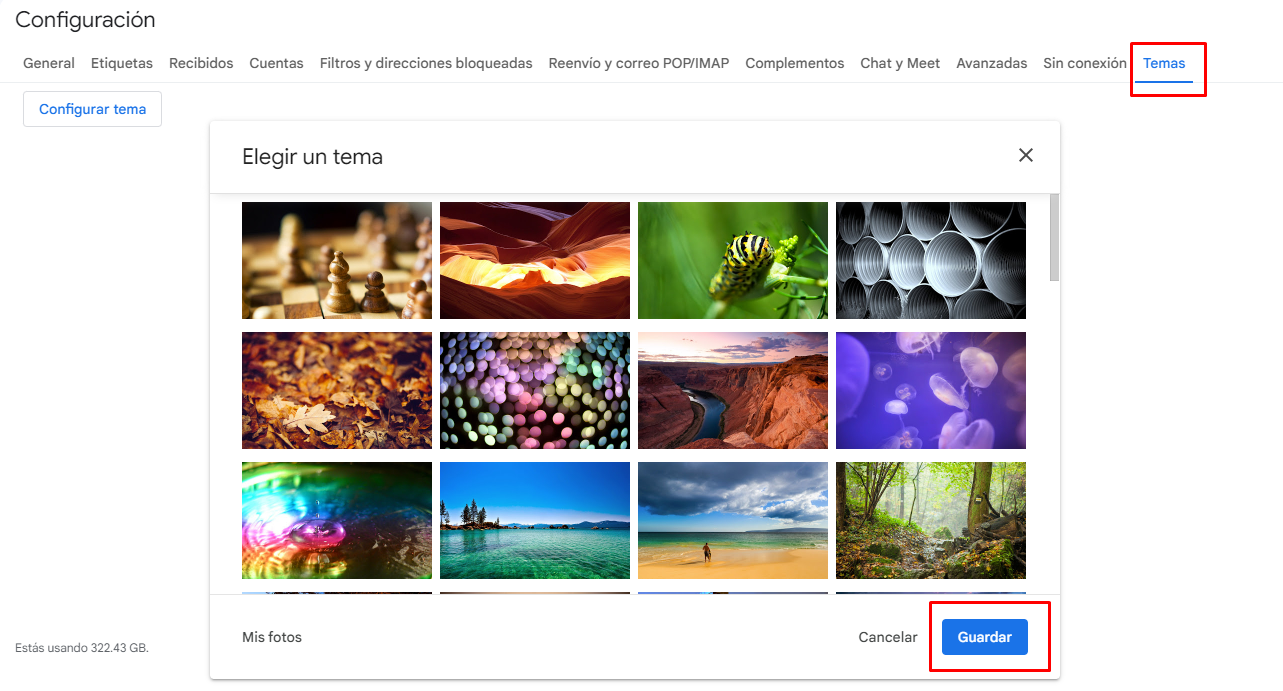1283x691 pixels.
Task: Select the colorful bokeh lights theme
Action: point(535,390)
